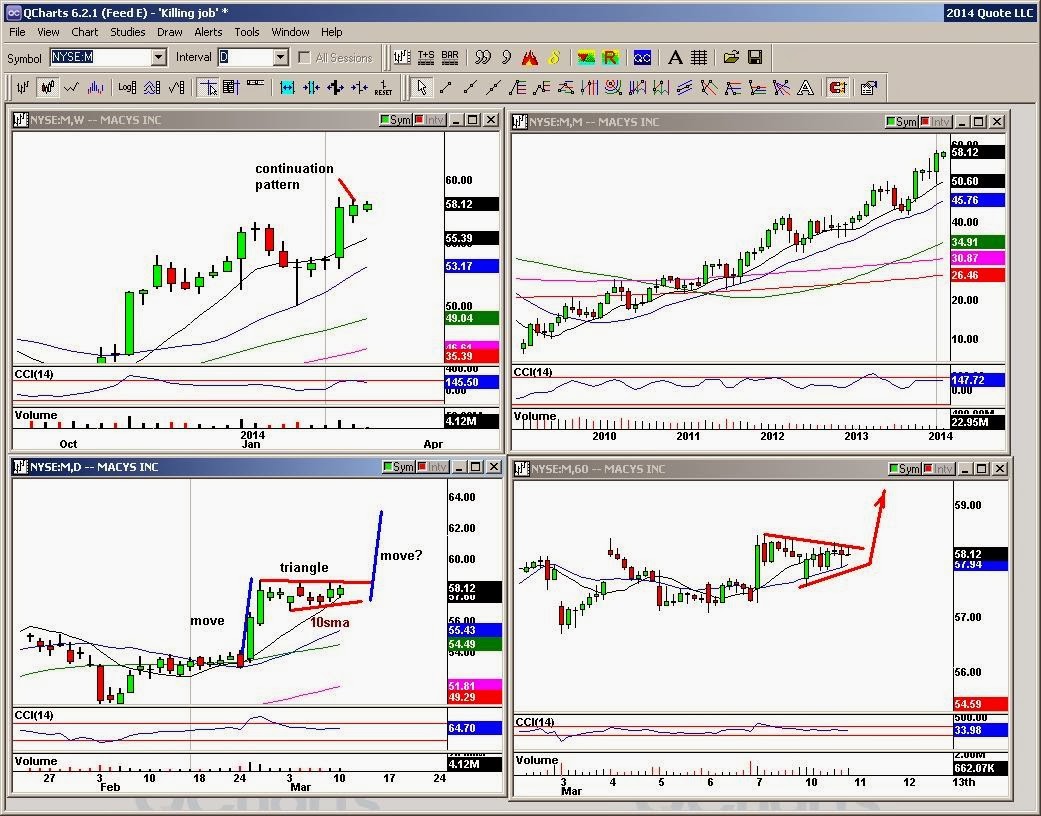1041x816 pixels.
Task: Open workspace with folder icon
Action: pos(731,58)
